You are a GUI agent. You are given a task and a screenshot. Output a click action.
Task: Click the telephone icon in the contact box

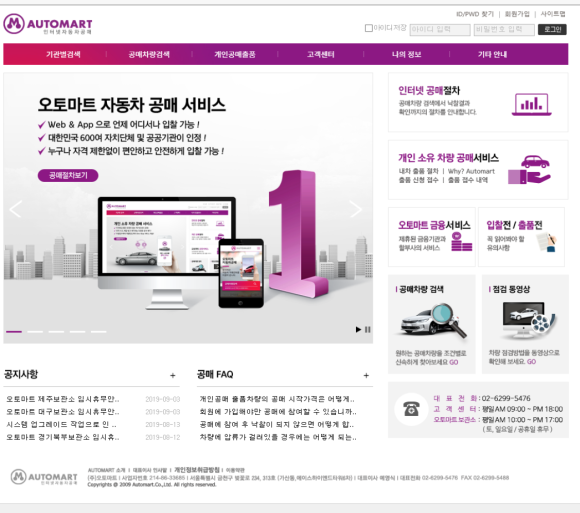[x=411, y=409]
